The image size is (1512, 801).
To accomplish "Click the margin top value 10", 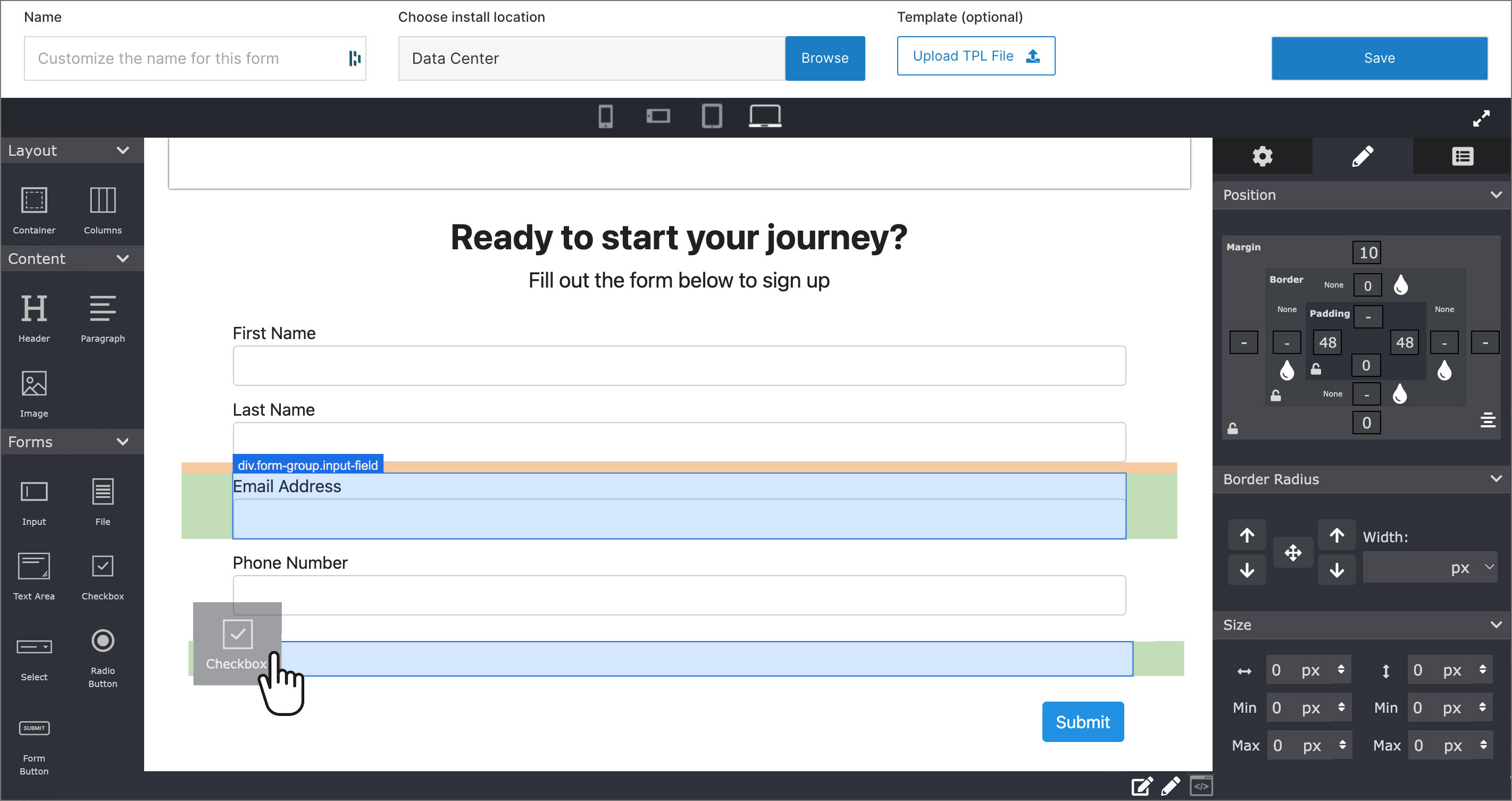I will 1366,252.
